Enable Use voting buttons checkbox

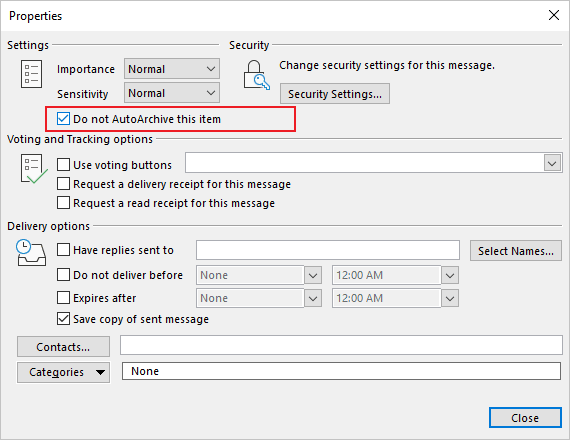pyautogui.click(x=63, y=165)
